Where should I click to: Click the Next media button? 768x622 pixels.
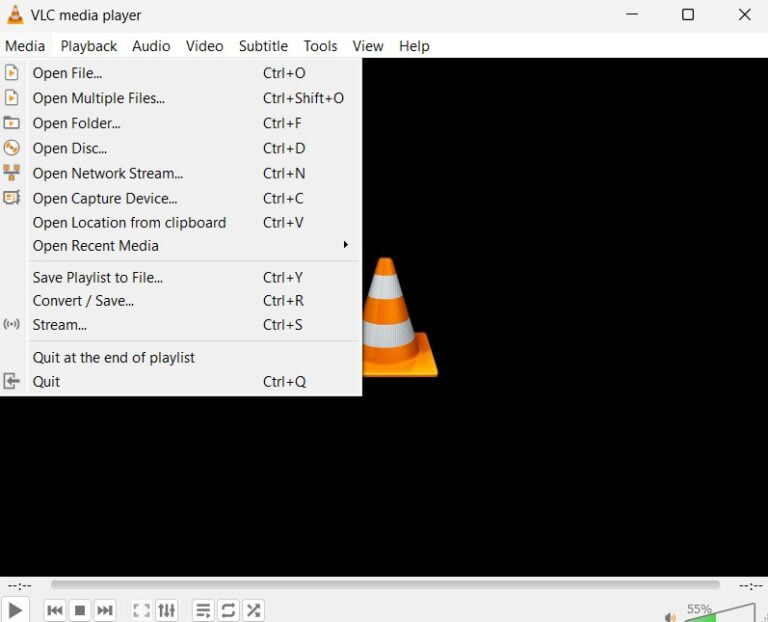pos(105,610)
